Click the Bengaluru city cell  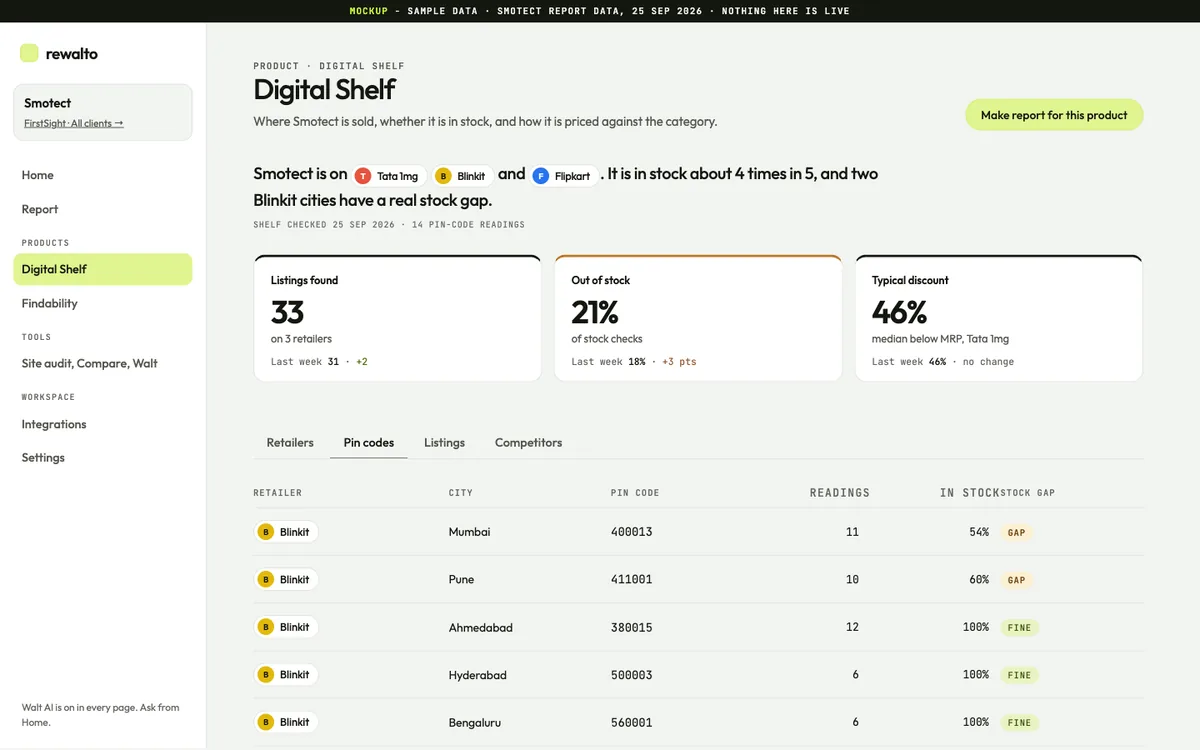[475, 722]
